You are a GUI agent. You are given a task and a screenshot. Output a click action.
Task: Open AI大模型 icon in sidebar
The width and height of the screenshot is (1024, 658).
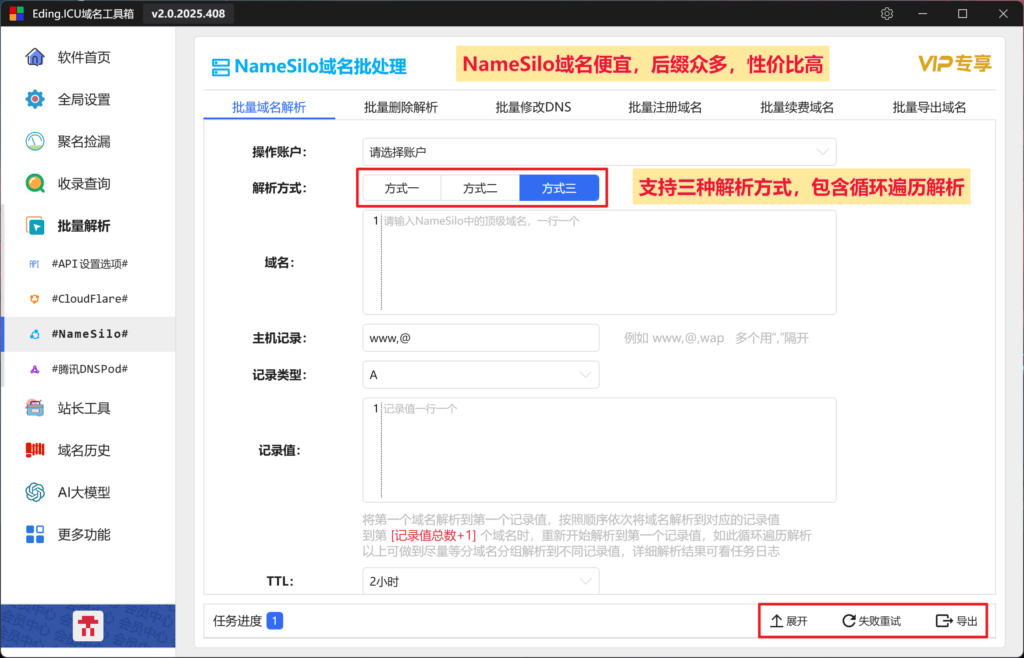pyautogui.click(x=35, y=492)
